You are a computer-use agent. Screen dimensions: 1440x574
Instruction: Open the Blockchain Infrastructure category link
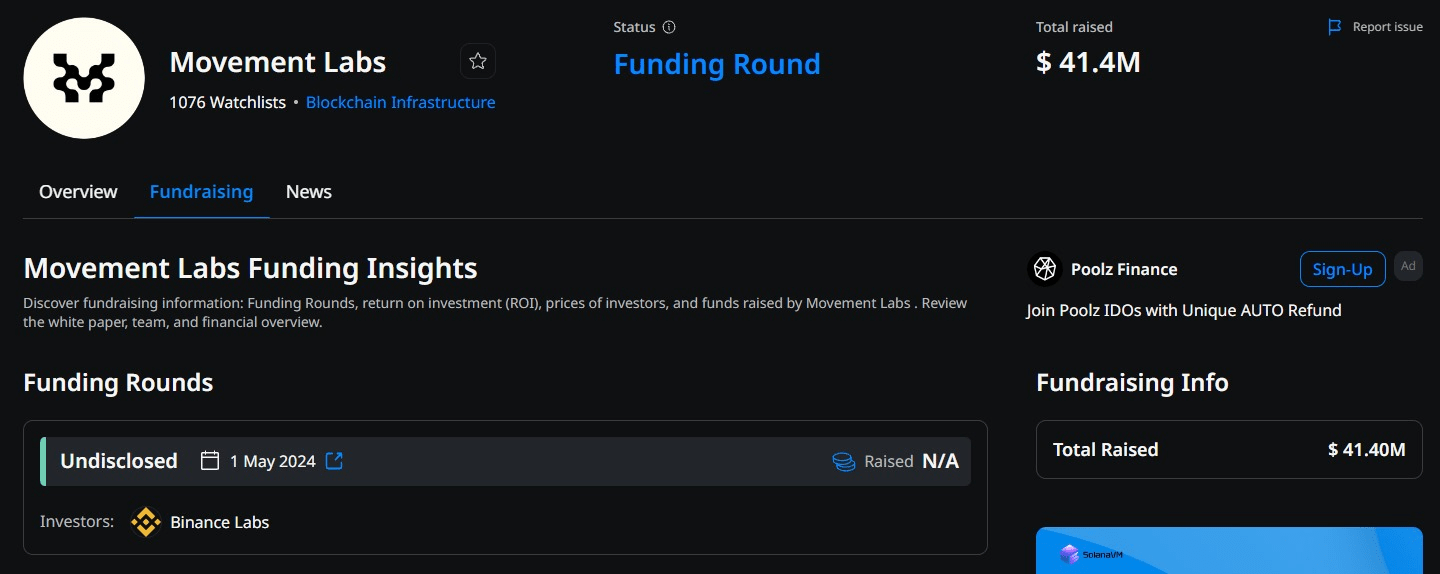(400, 102)
